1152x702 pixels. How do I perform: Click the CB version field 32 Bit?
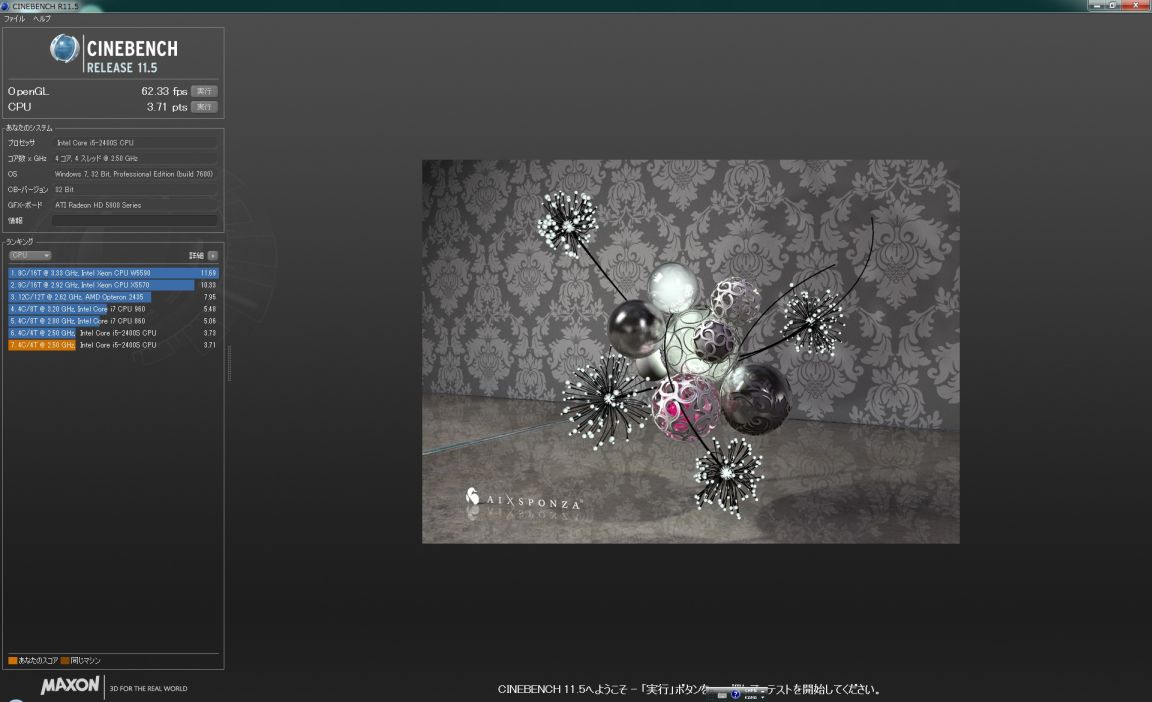tap(134, 189)
